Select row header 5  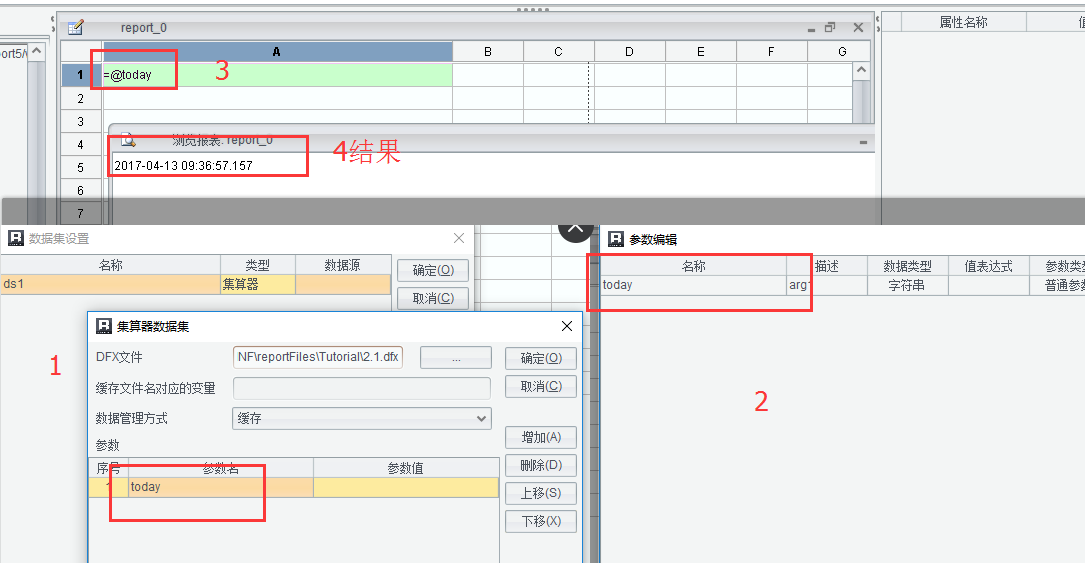(x=81, y=167)
